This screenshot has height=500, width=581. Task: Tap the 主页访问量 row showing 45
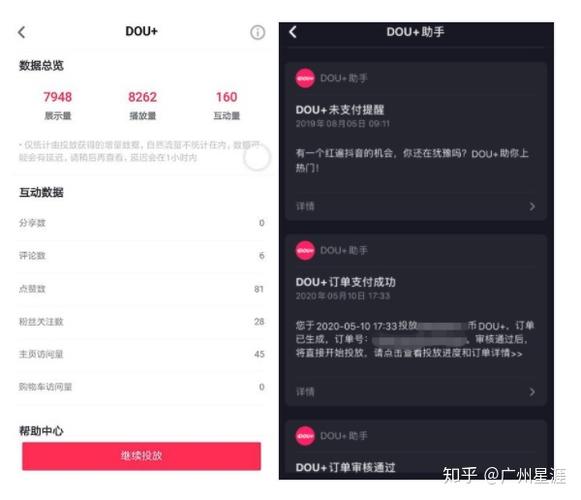141,354
